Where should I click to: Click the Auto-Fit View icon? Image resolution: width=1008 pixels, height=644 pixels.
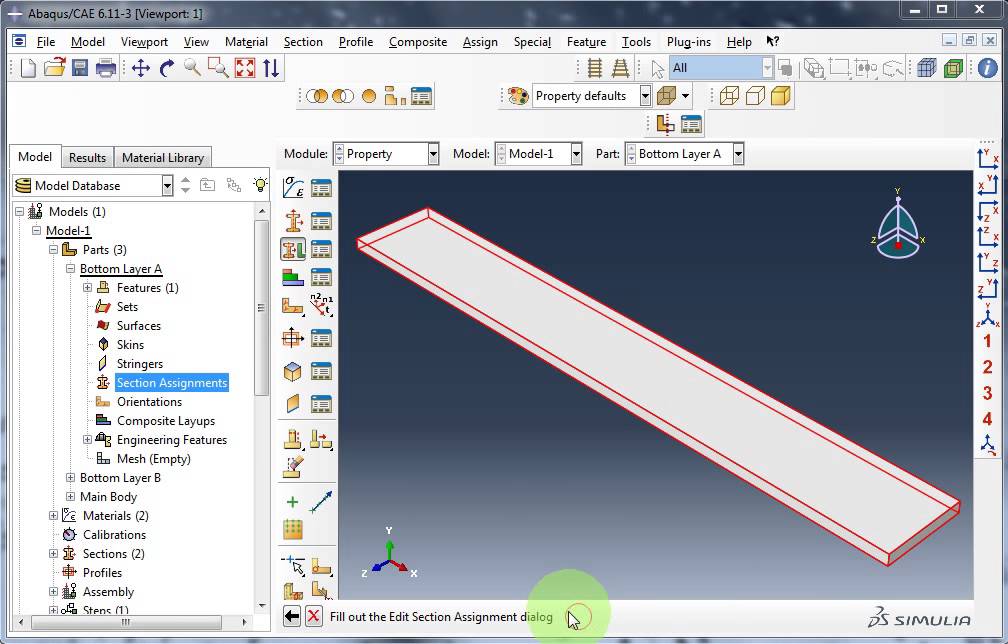click(244, 67)
